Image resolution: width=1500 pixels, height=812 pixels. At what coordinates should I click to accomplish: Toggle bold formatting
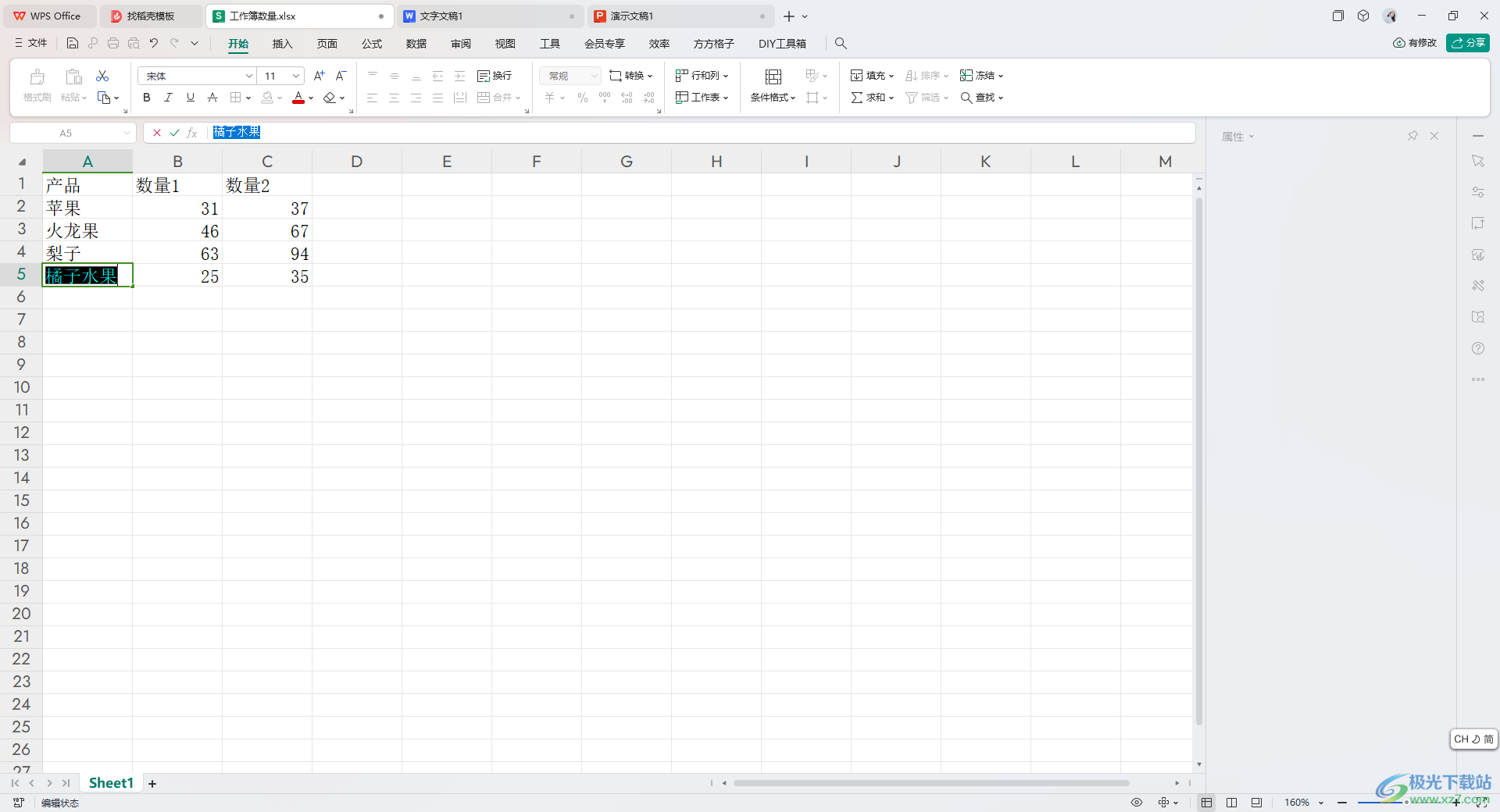[x=146, y=98]
